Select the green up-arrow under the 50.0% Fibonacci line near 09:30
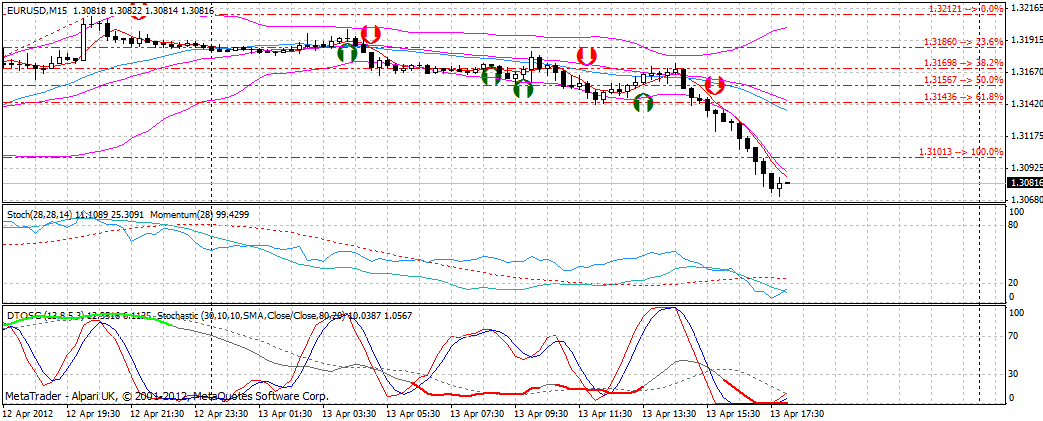This screenshot has height=421, width=1043. point(523,89)
